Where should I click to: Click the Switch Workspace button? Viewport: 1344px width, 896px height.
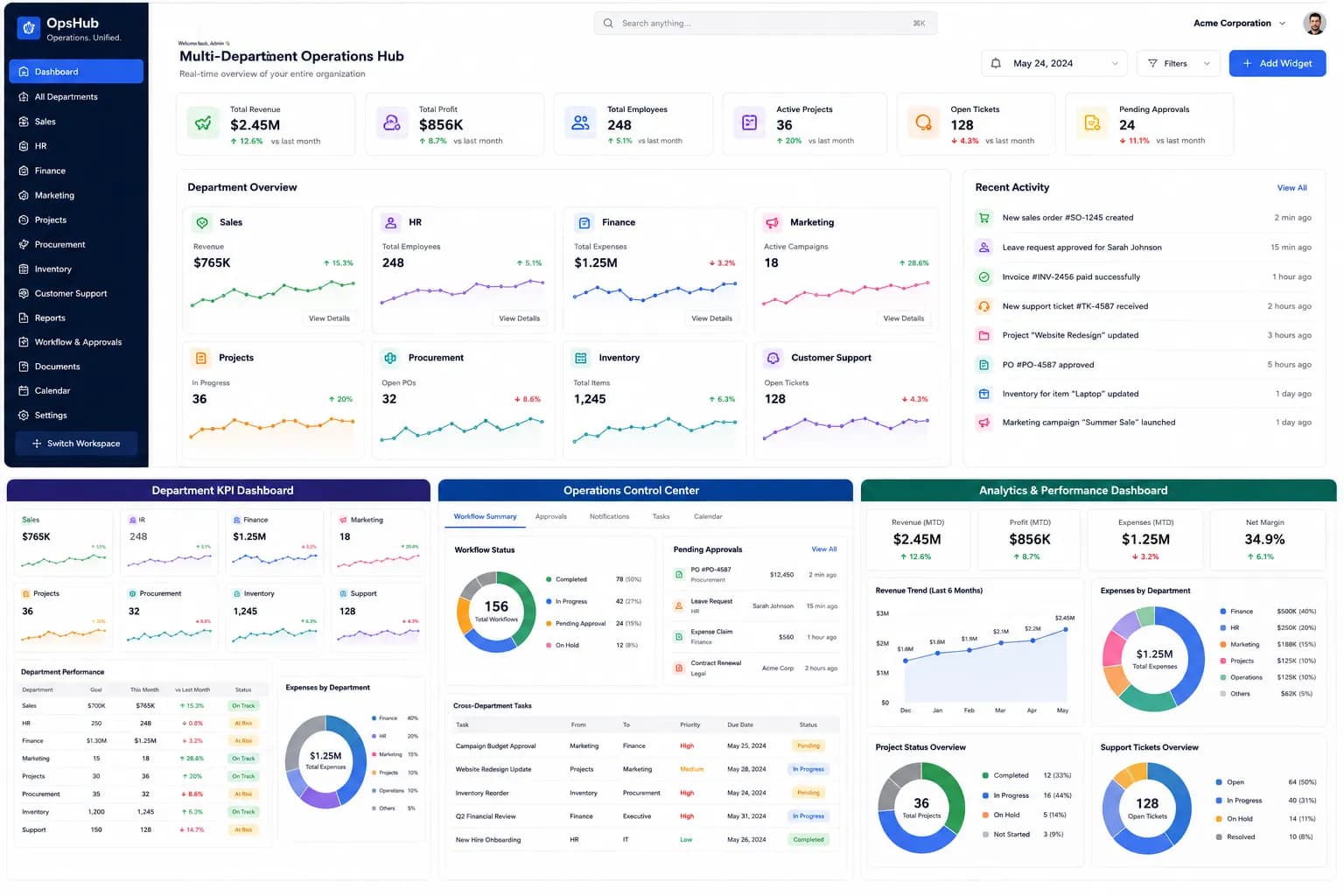76,444
